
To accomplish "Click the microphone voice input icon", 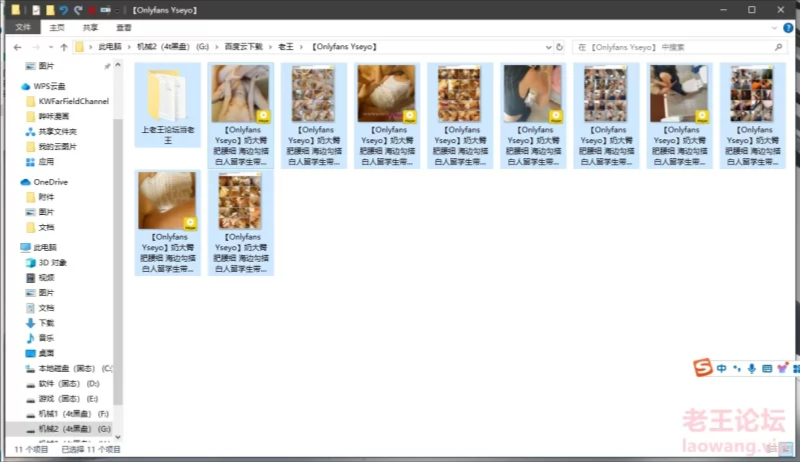I will (x=752, y=368).
